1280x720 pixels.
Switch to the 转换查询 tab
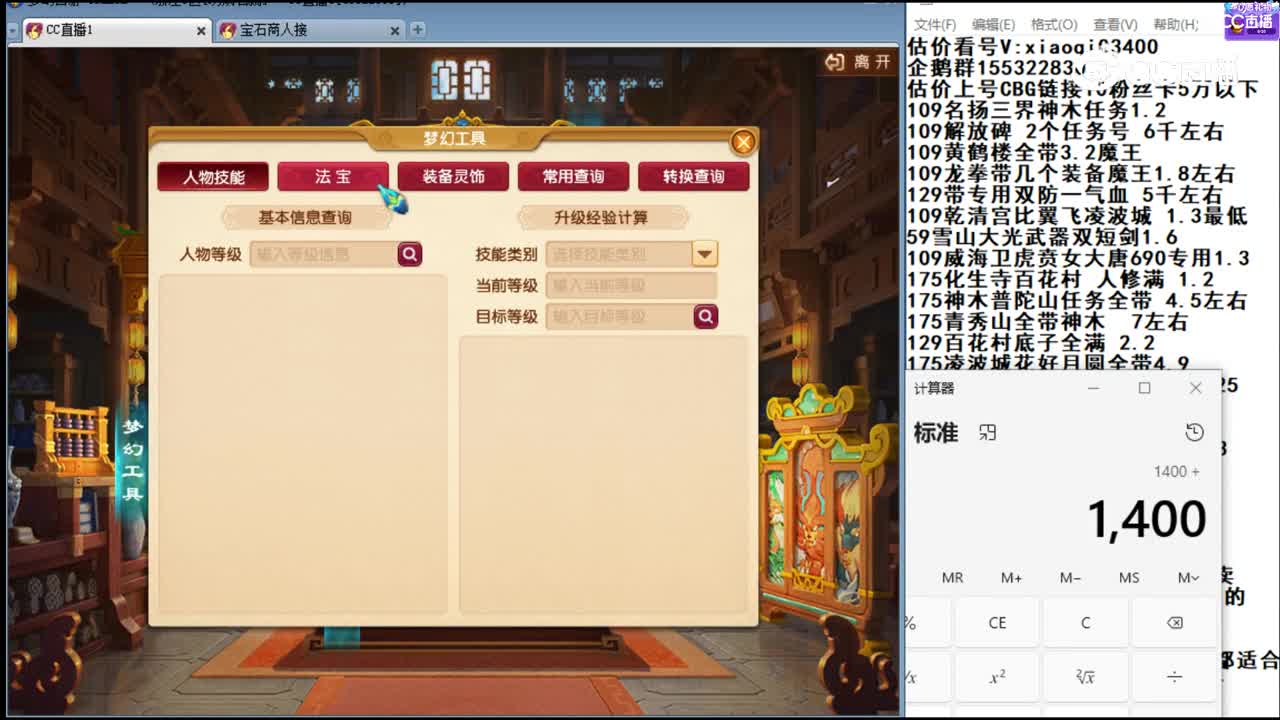694,177
